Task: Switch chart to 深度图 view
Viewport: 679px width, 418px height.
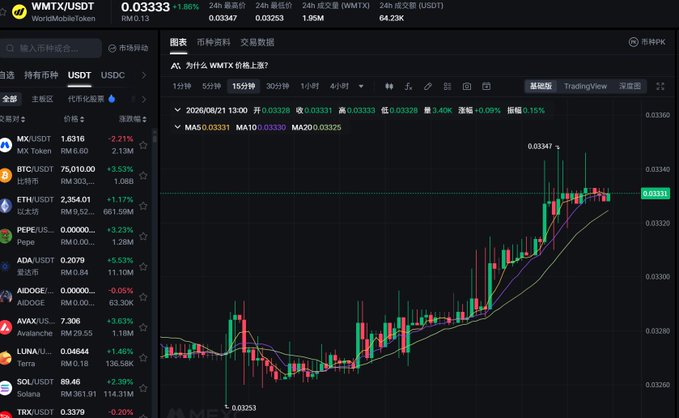Action: (630, 86)
